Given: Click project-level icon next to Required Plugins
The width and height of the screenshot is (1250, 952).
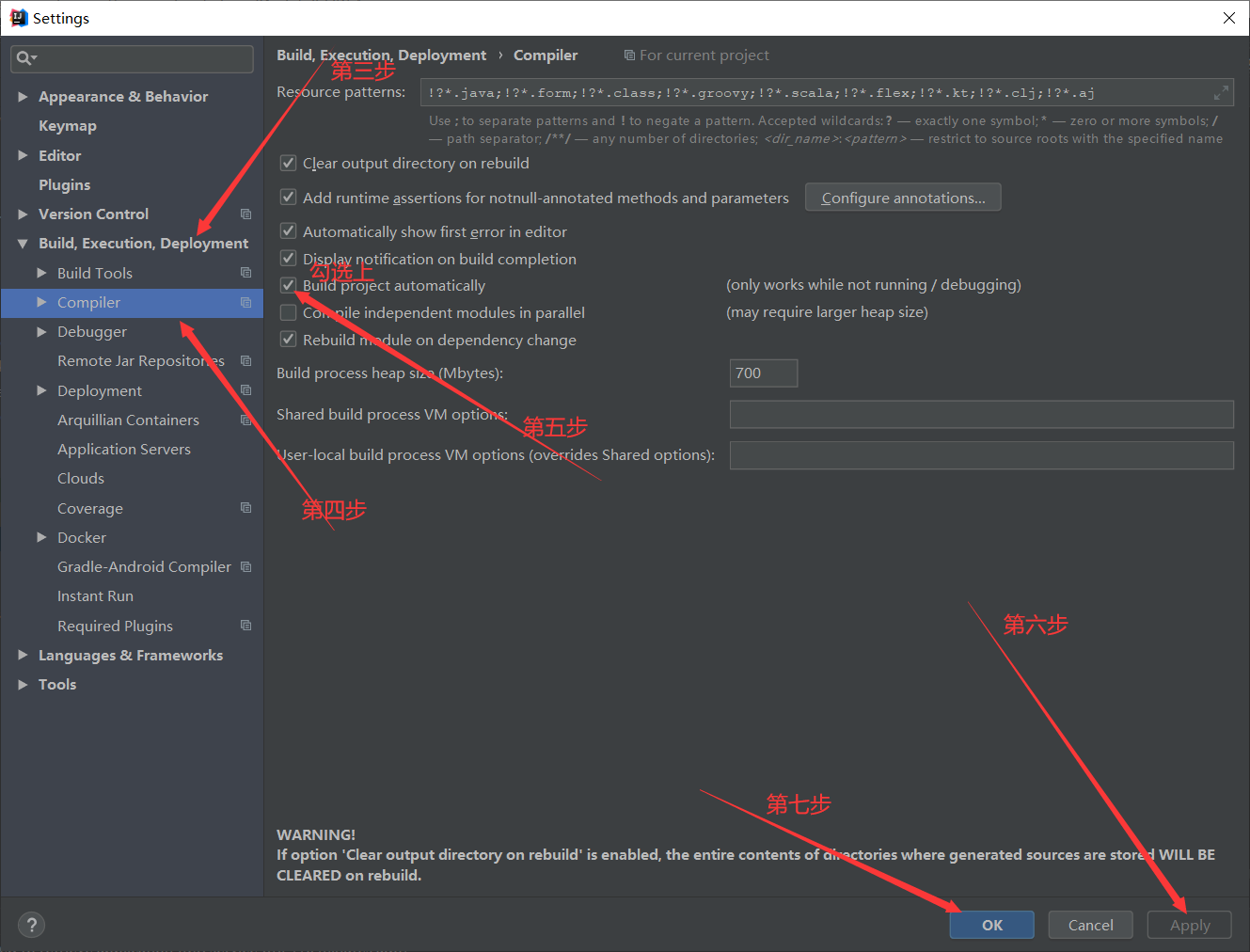Looking at the screenshot, I should (245, 626).
